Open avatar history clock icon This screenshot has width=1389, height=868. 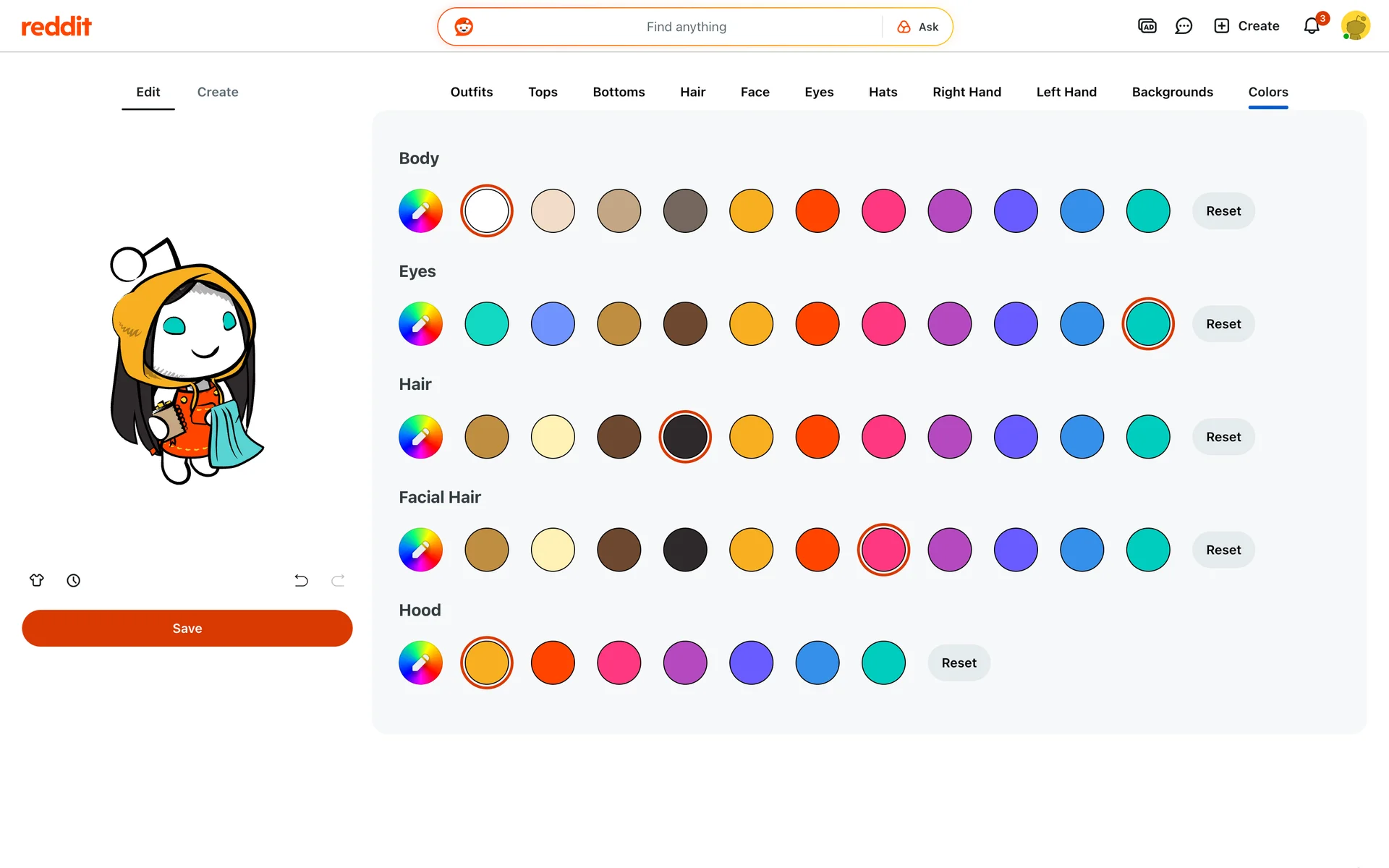[x=73, y=580]
